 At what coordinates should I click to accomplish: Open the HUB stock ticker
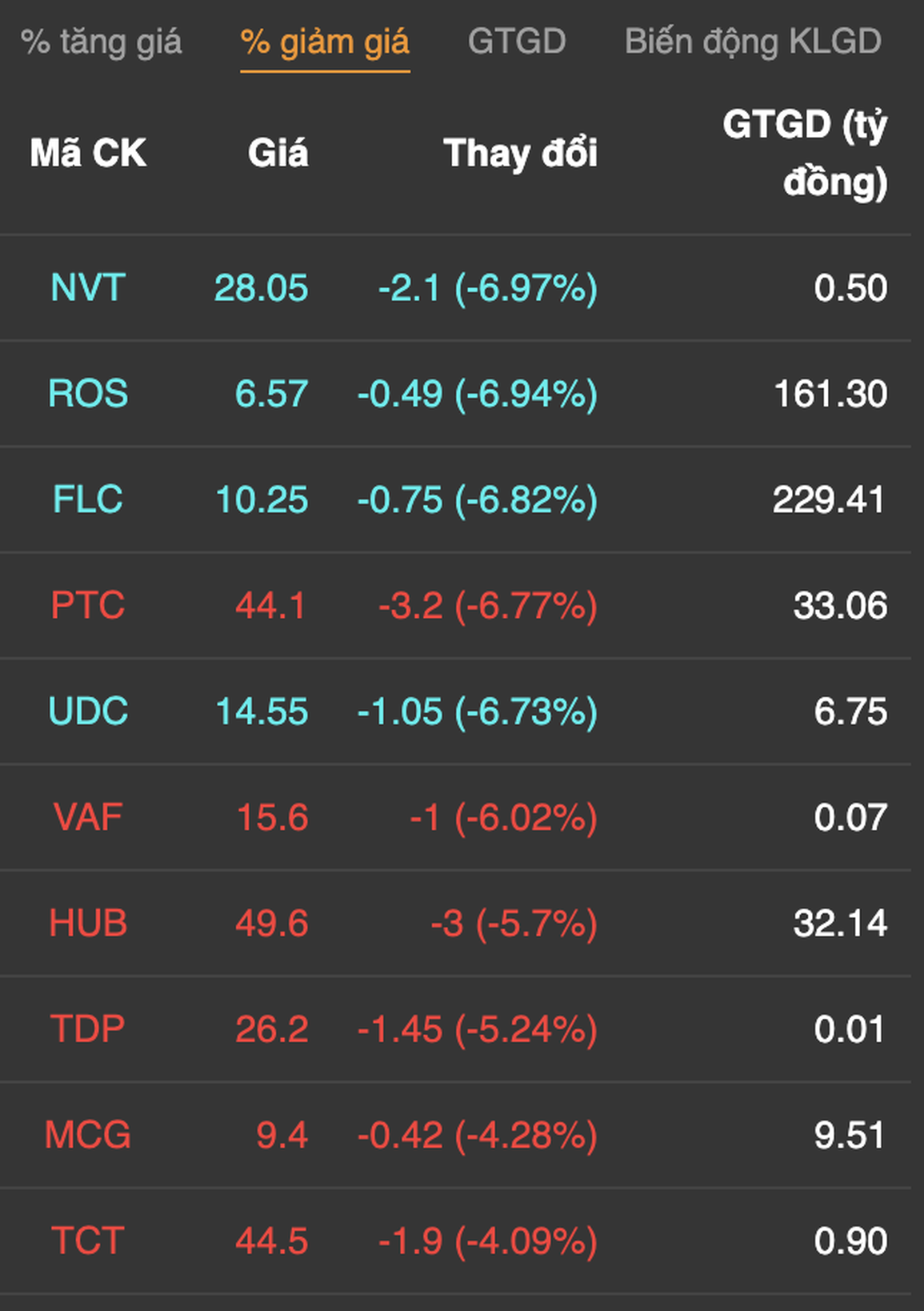[88, 924]
